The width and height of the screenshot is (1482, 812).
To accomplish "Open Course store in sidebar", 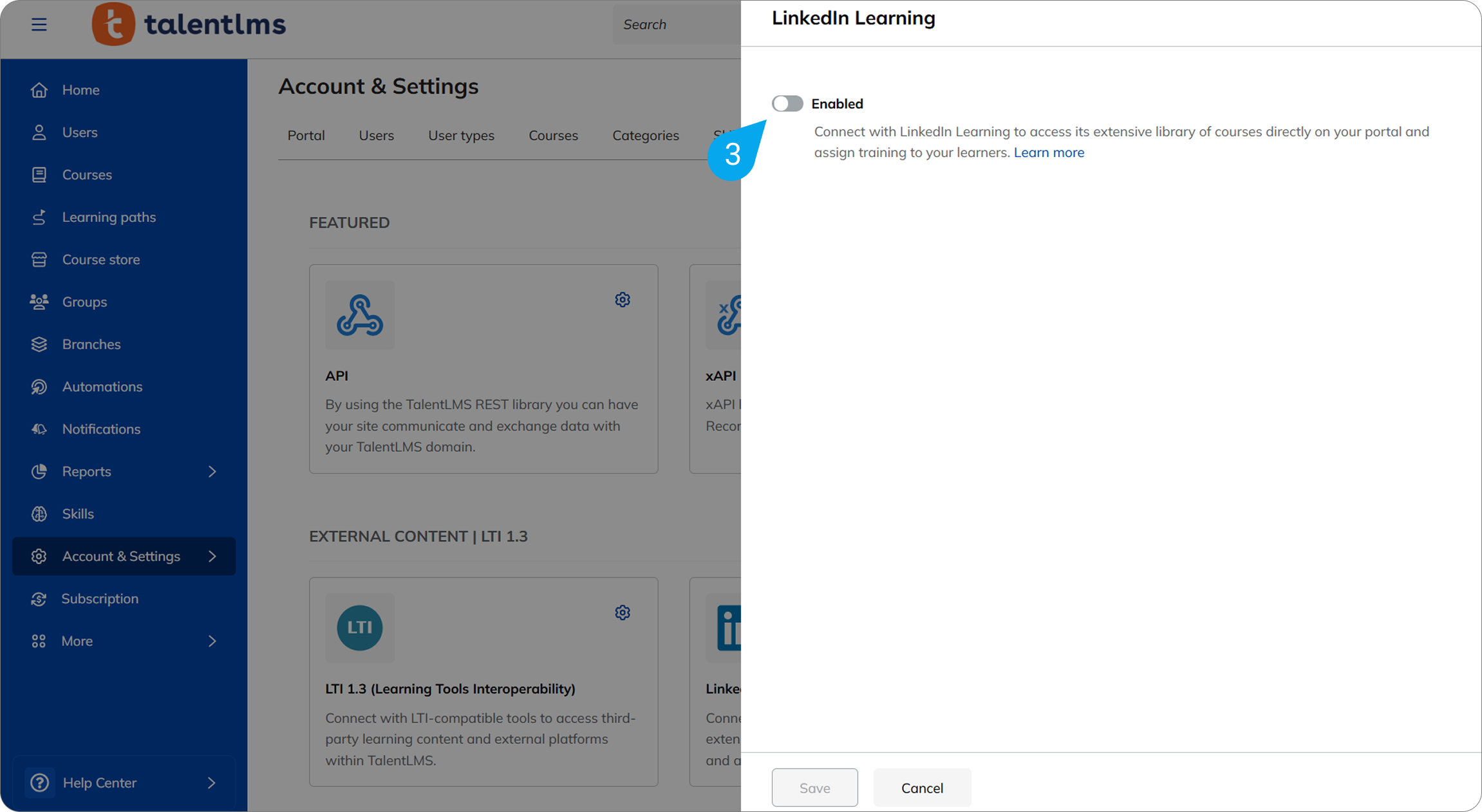I will tap(100, 260).
